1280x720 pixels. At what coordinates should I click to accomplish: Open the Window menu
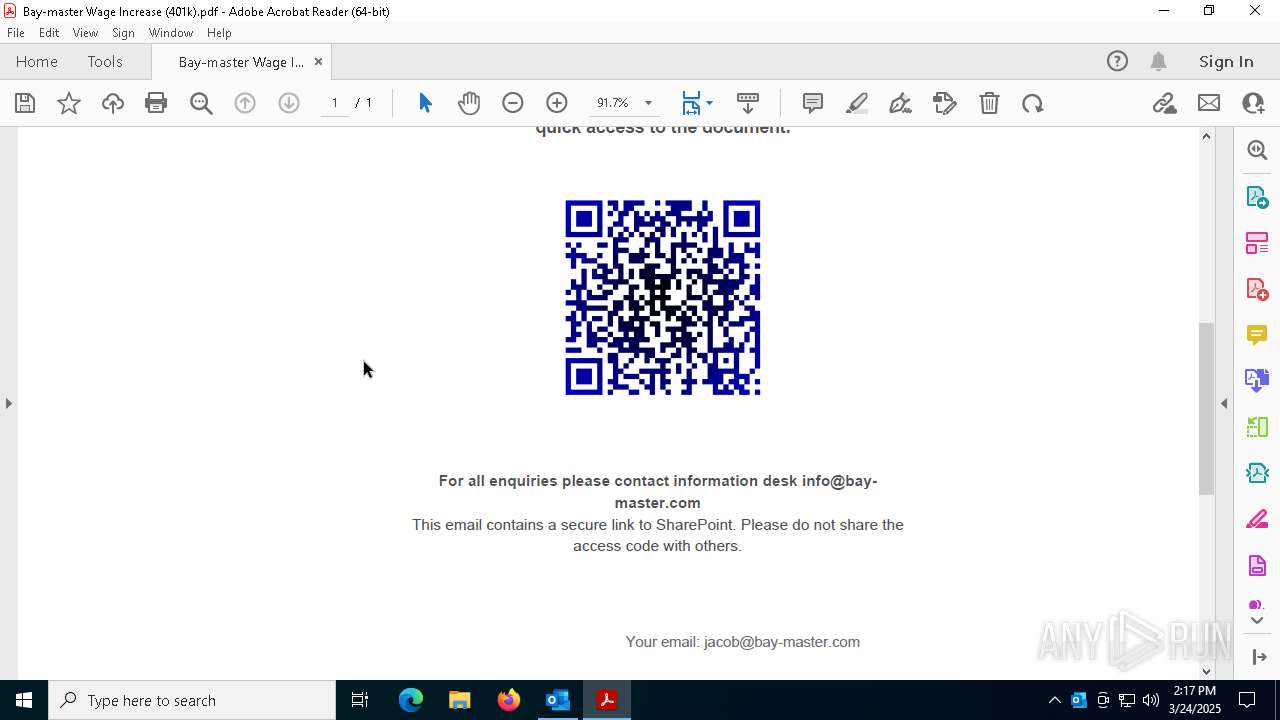pyautogui.click(x=171, y=33)
